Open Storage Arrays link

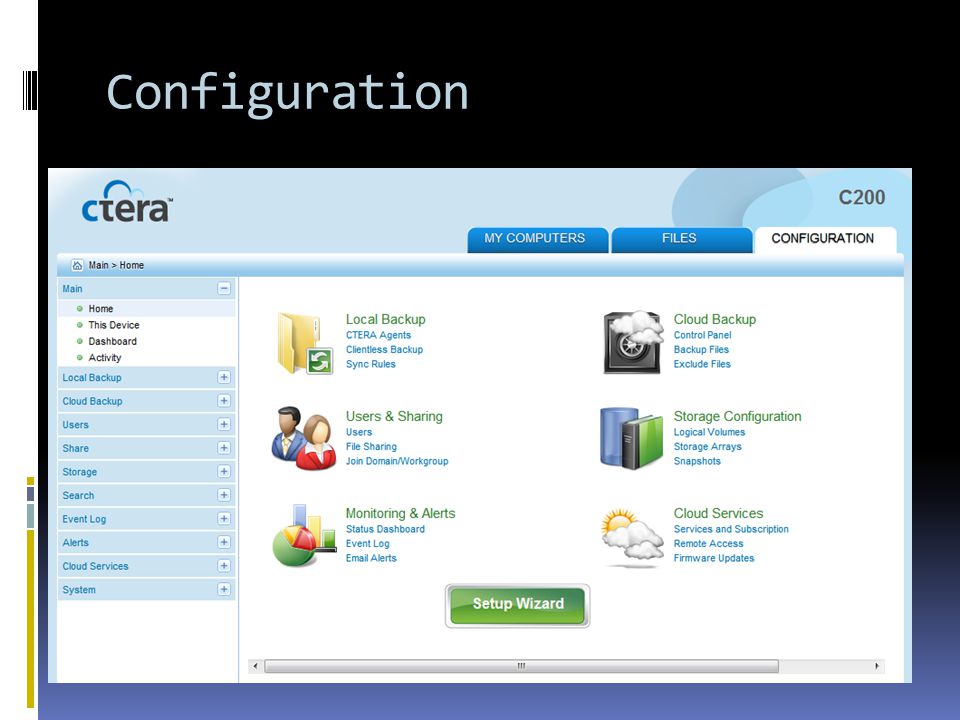coord(707,447)
